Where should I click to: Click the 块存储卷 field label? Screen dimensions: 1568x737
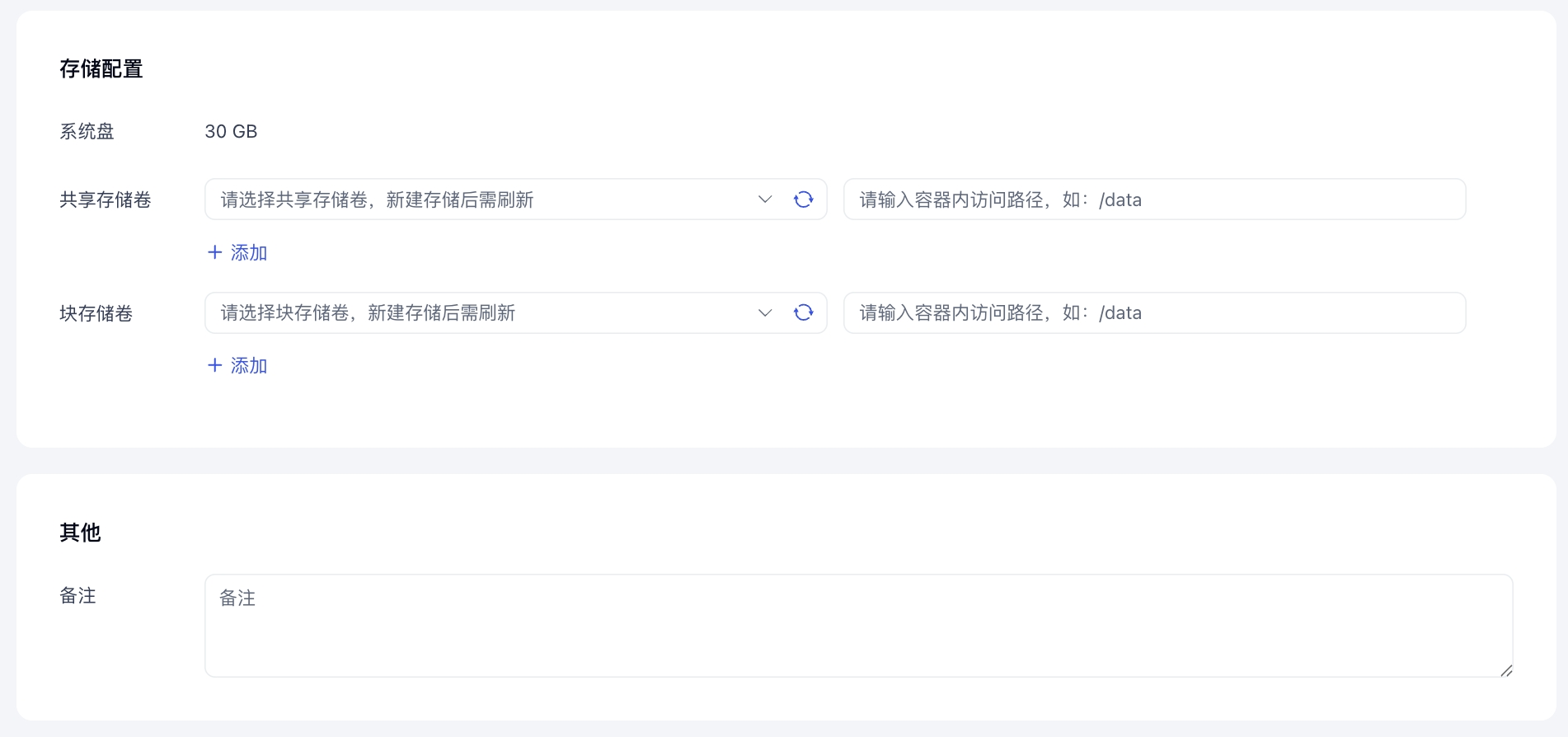tap(96, 313)
